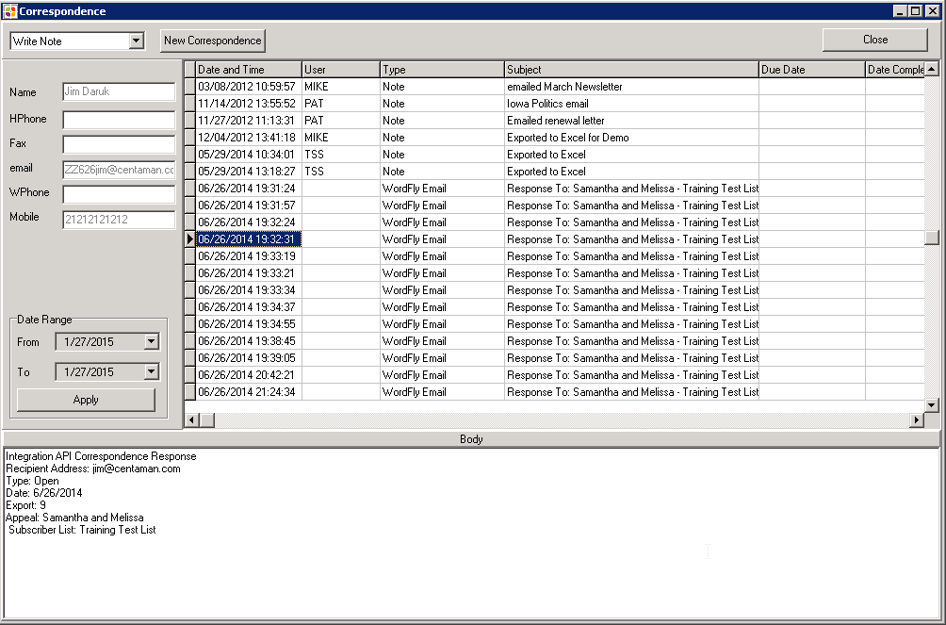Open the From date picker dropdown

[x=151, y=342]
